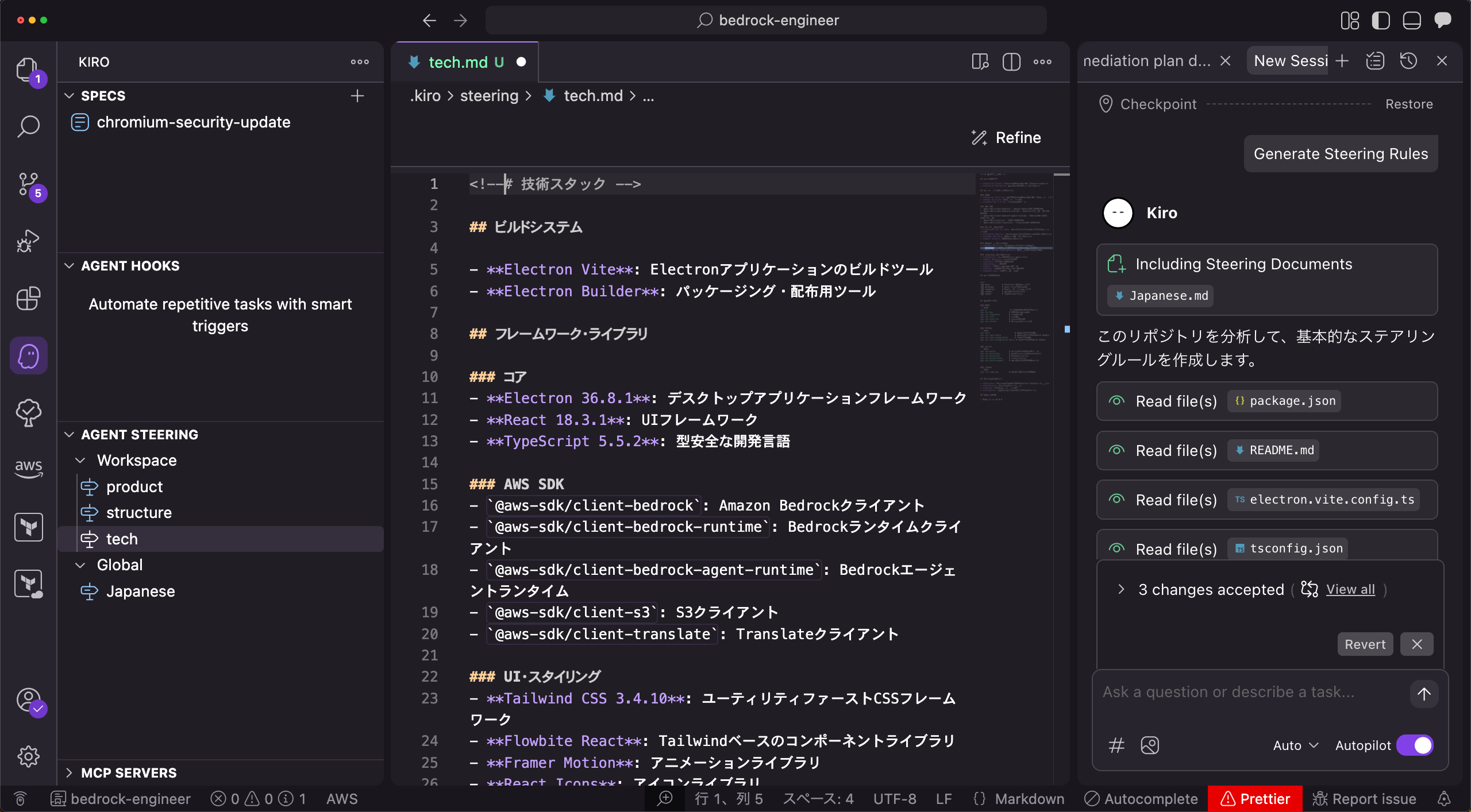Open Source Control showing 5 changes
The height and width of the screenshot is (812, 1471).
(x=28, y=185)
